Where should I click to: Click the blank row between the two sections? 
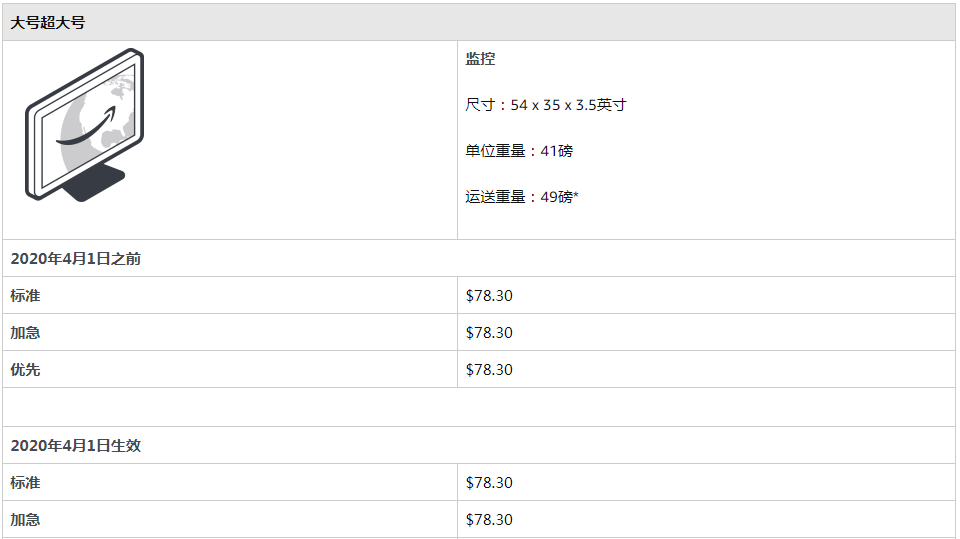click(x=479, y=407)
